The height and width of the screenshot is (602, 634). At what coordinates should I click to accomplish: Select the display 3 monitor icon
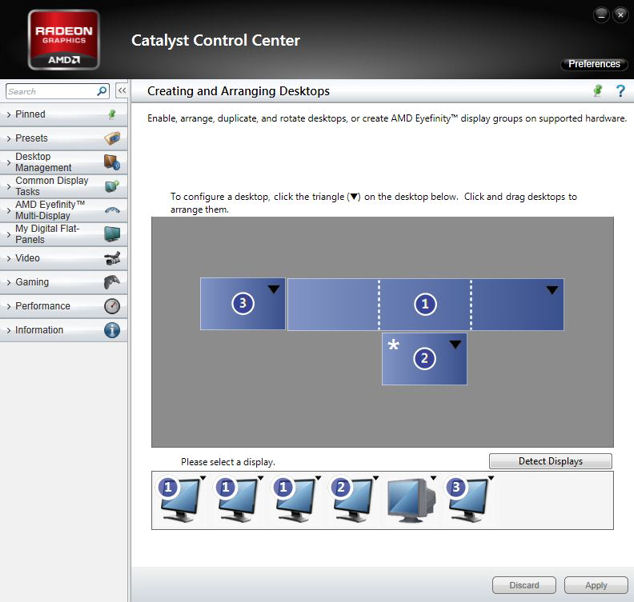467,500
